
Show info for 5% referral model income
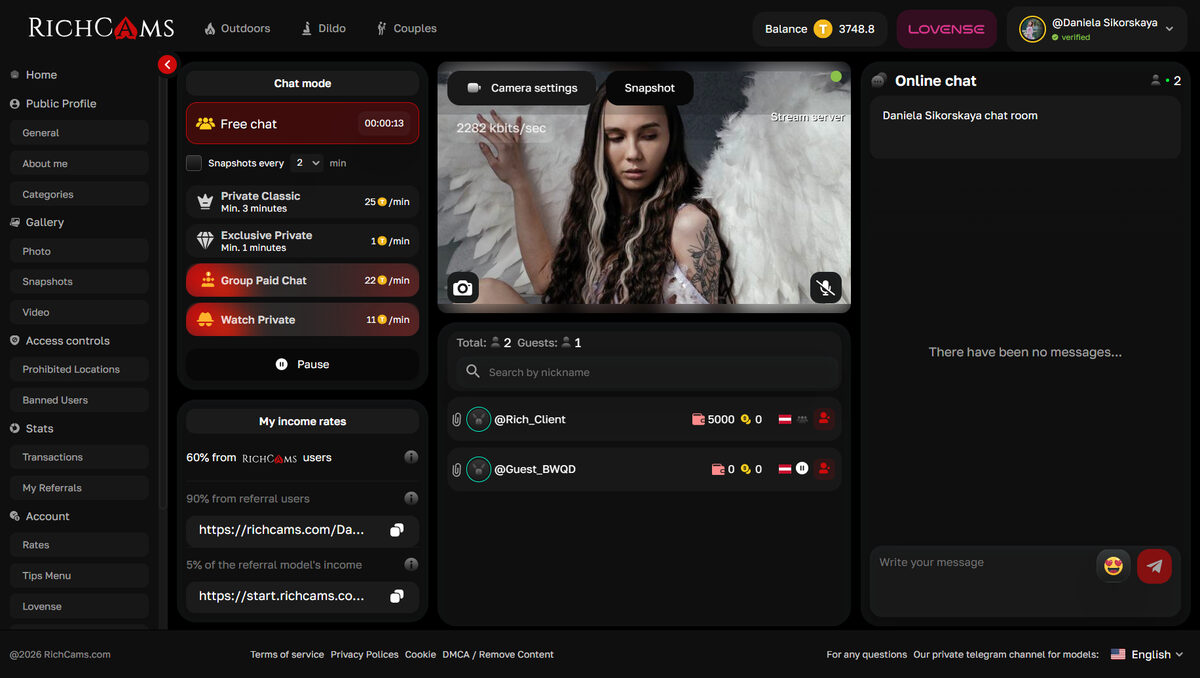click(411, 564)
